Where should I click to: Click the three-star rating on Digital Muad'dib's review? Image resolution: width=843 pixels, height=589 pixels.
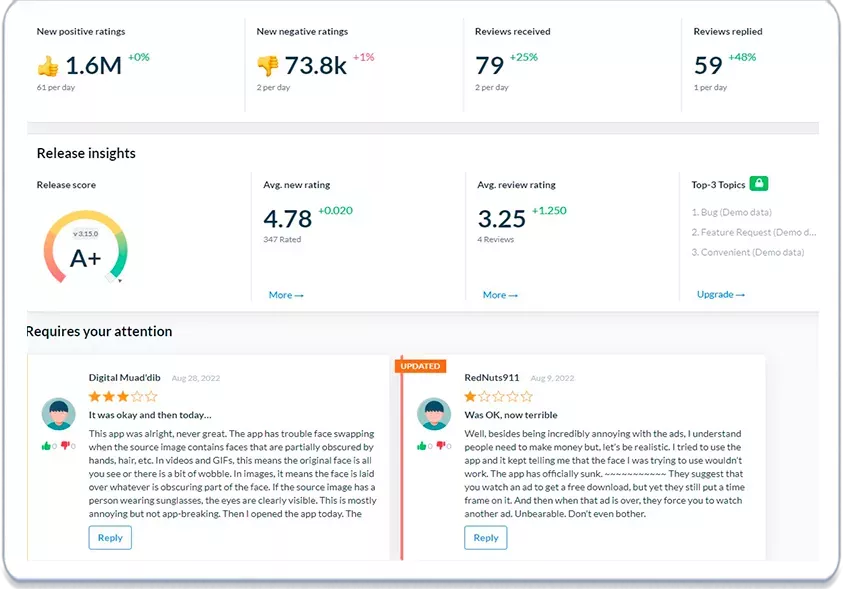123,397
